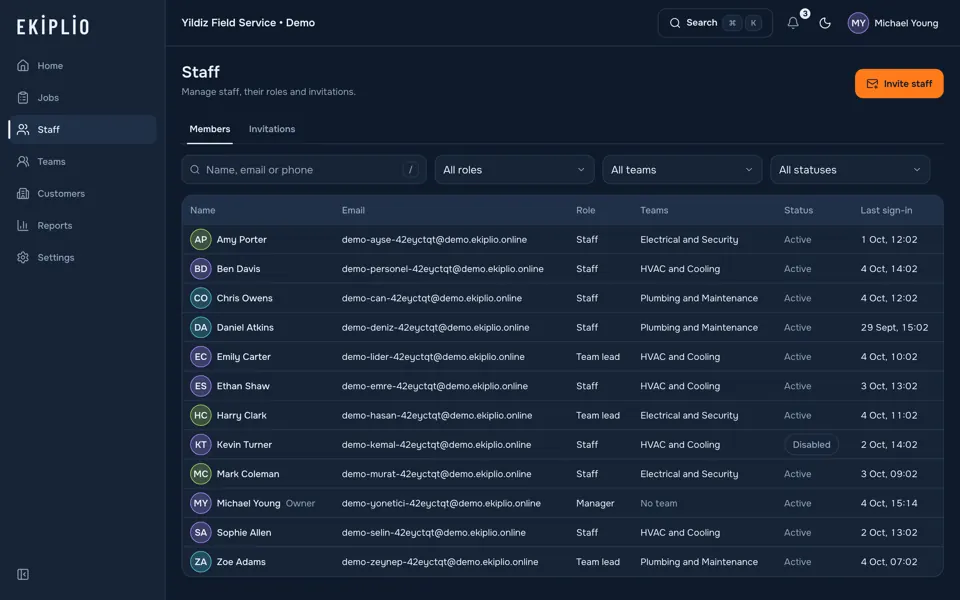This screenshot has width=960, height=600.
Task: Click the Status column header
Action: (798, 210)
